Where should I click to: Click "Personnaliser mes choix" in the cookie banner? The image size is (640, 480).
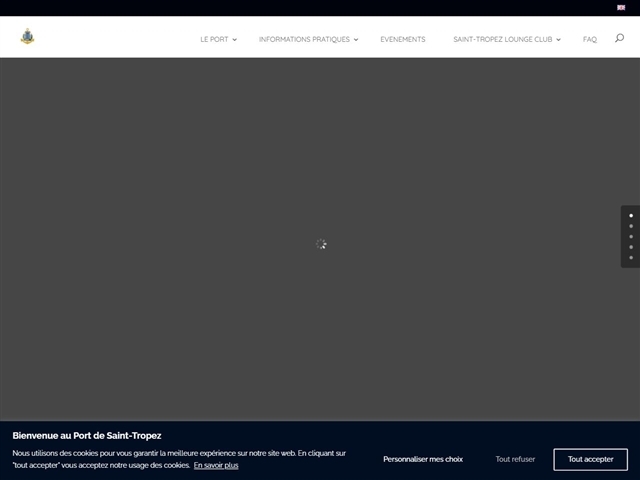pos(423,459)
